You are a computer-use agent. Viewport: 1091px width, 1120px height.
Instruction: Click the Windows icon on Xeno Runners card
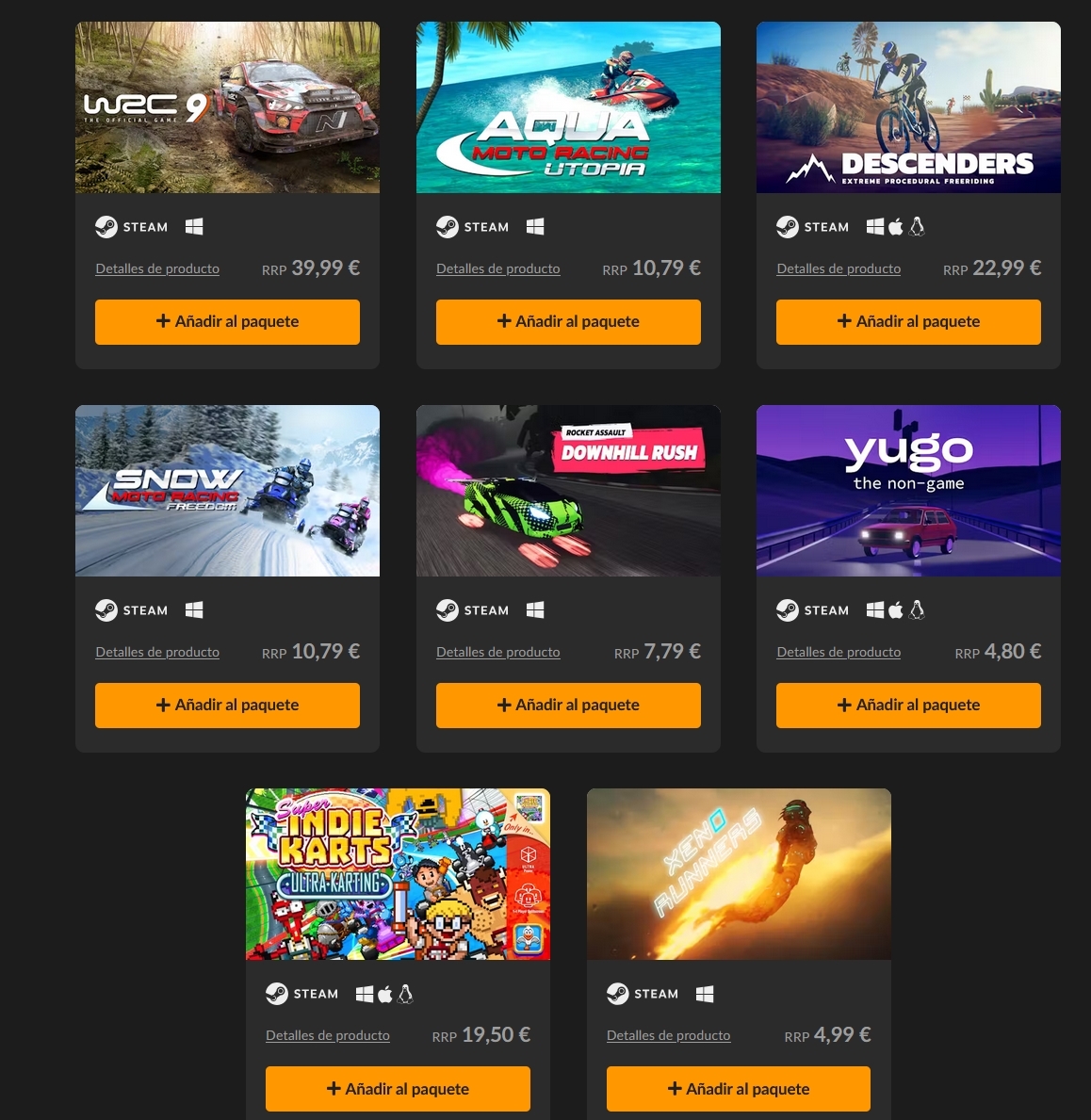point(705,994)
